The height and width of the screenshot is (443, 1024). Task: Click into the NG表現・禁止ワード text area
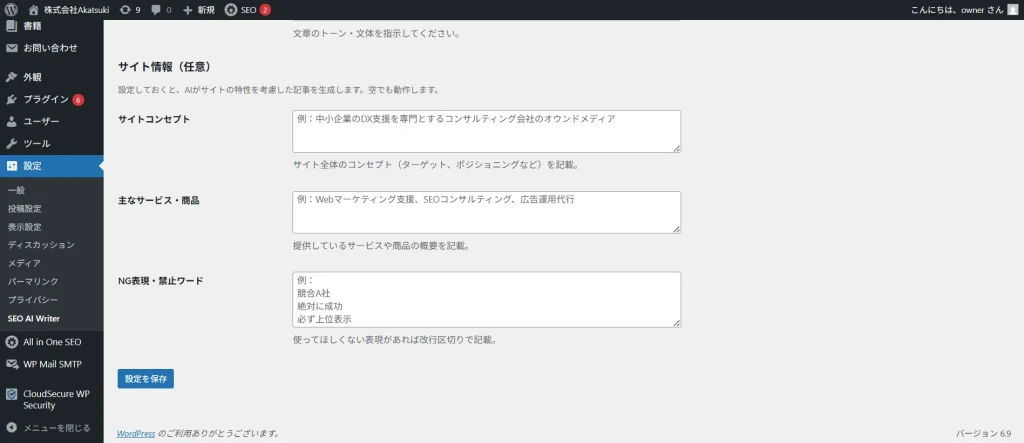click(486, 299)
